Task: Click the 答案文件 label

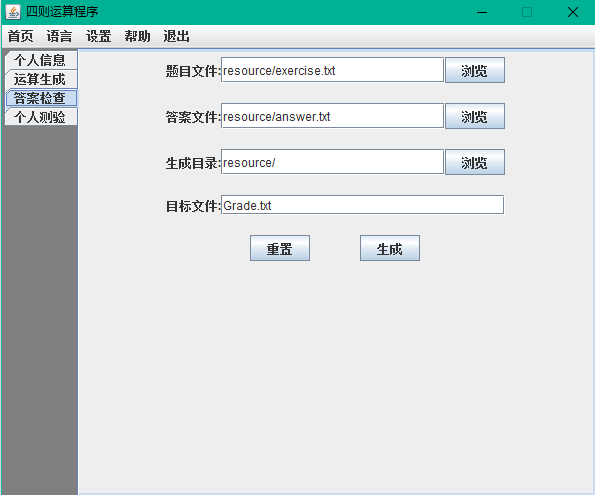Action: pyautogui.click(x=193, y=117)
